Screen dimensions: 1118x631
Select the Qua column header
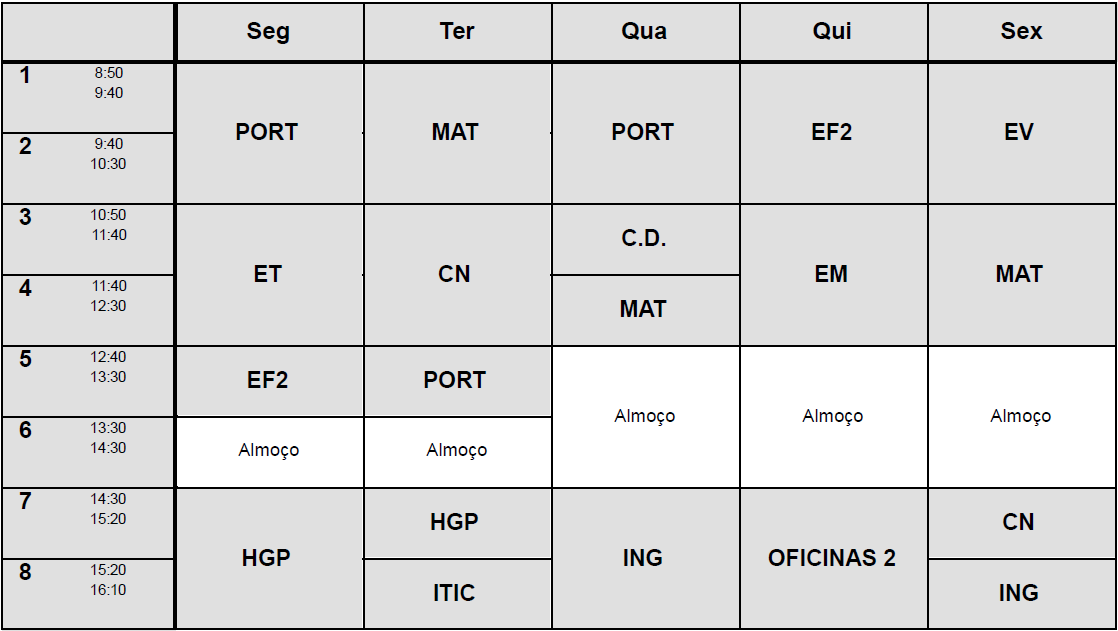(644, 32)
